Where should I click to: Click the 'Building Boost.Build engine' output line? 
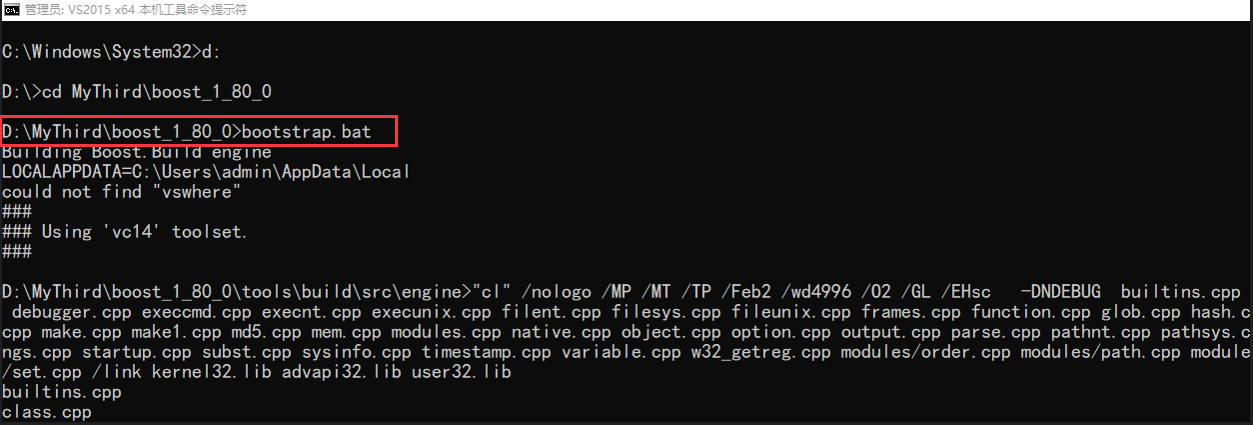click(x=137, y=152)
